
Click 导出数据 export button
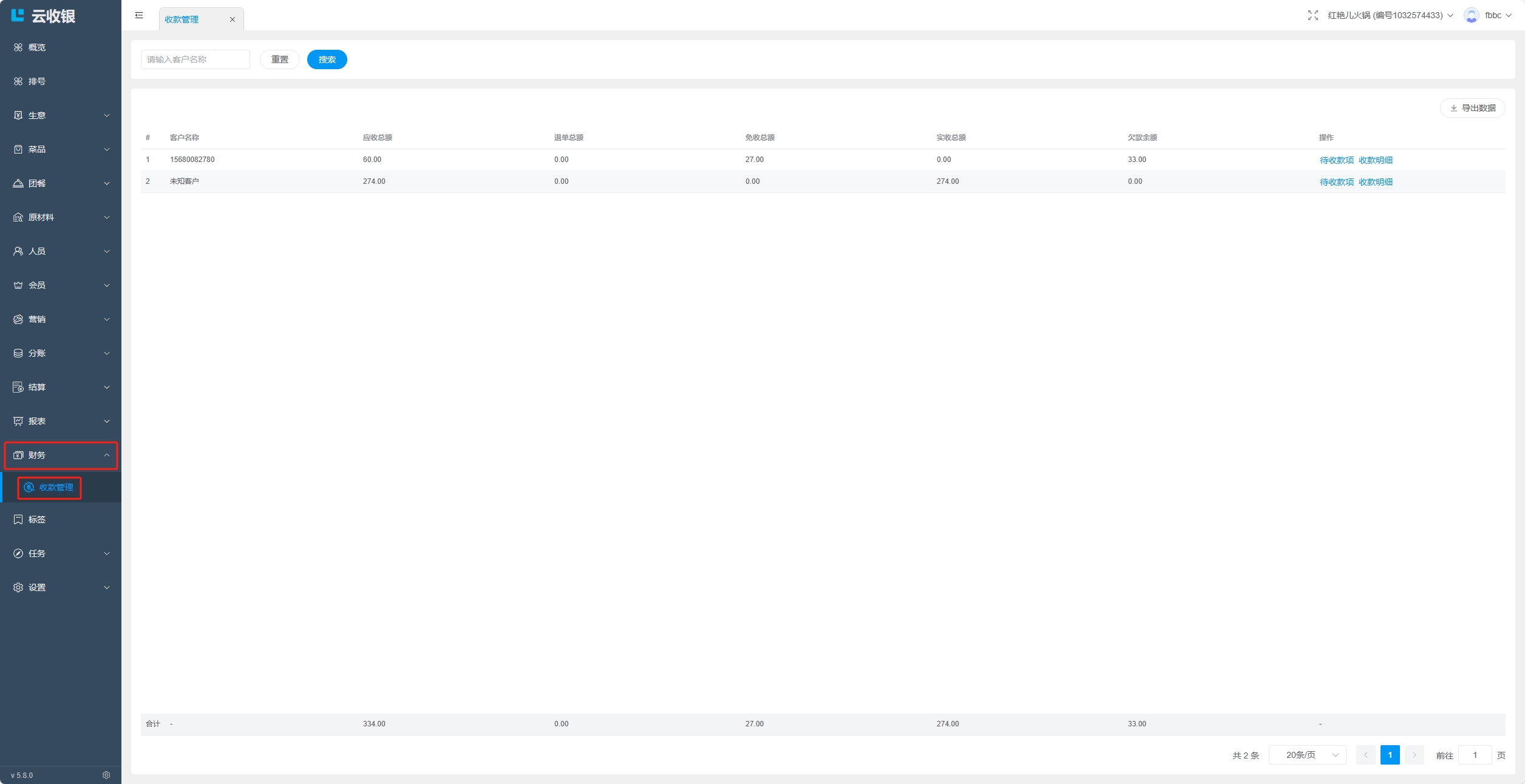tap(1472, 108)
